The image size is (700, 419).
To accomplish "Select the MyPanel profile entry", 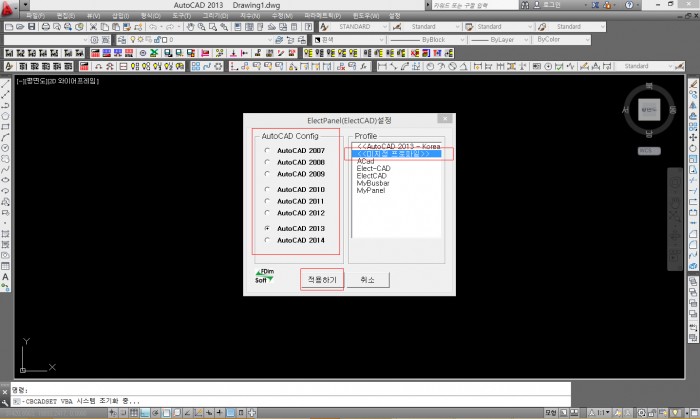I will click(371, 190).
